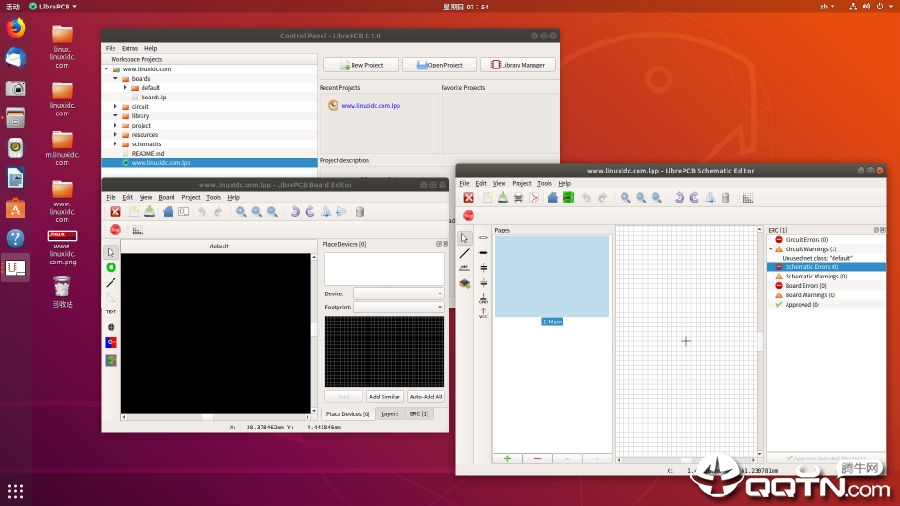Image resolution: width=900 pixels, height=506 pixels.
Task: Click grid properties icon in Schematic toolbar
Action: (x=747, y=198)
